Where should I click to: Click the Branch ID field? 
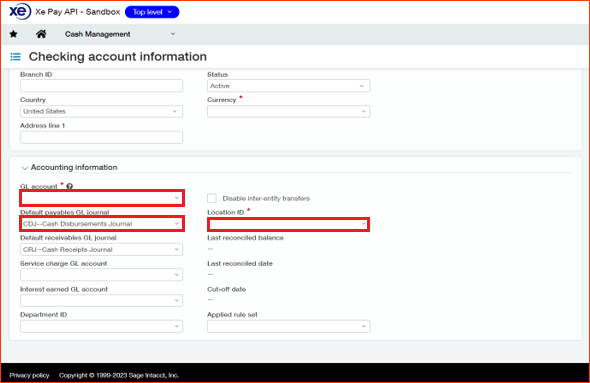point(101,86)
